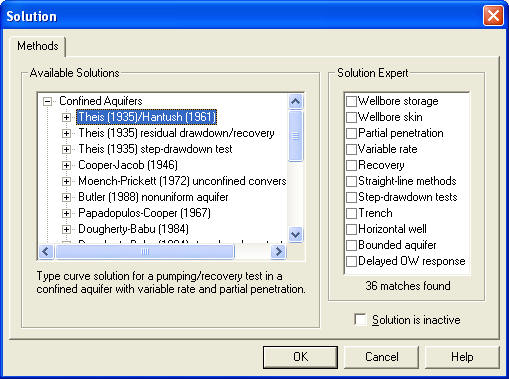Select Theis (1935) residual drawdown/recovery

click(176, 133)
